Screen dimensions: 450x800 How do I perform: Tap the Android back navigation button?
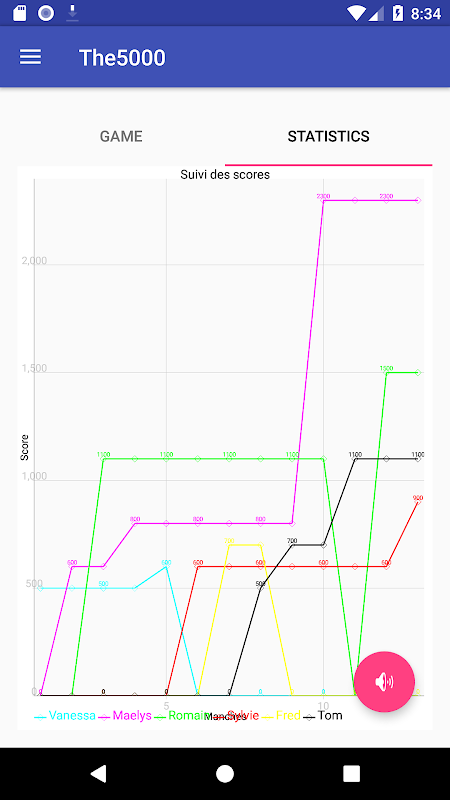pyautogui.click(x=98, y=773)
